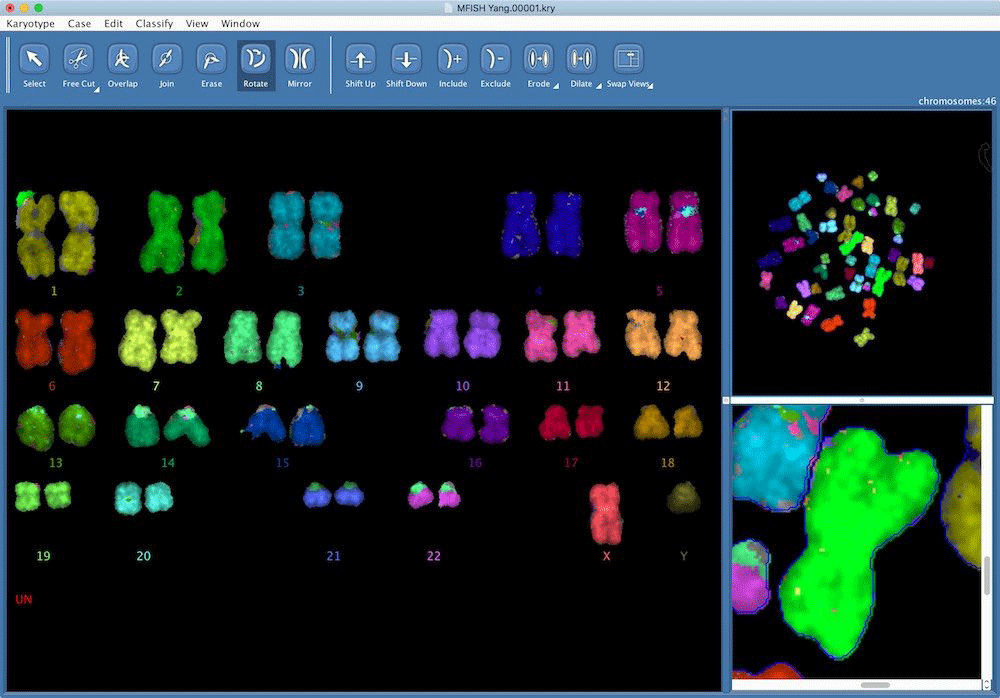The height and width of the screenshot is (698, 1000).
Task: Open the Classify menu
Action: click(154, 24)
